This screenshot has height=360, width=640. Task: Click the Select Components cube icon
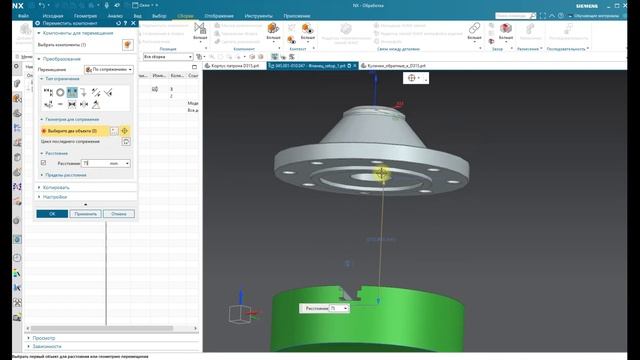click(127, 45)
